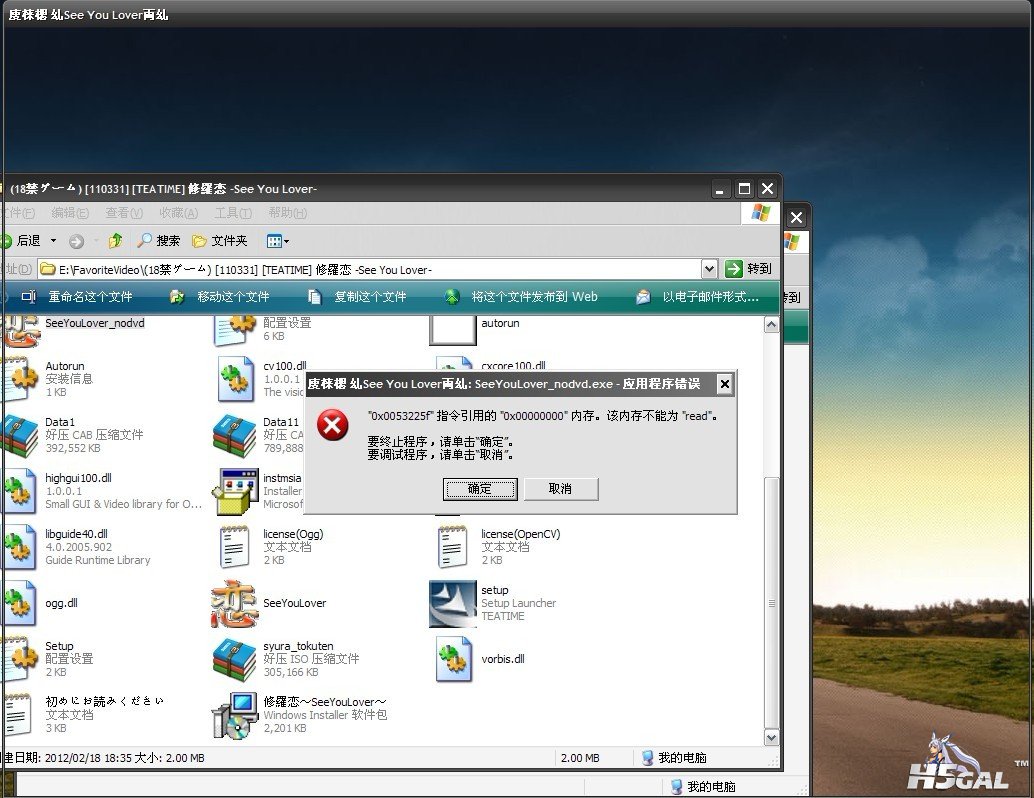Click the 转到 go button

(750, 269)
